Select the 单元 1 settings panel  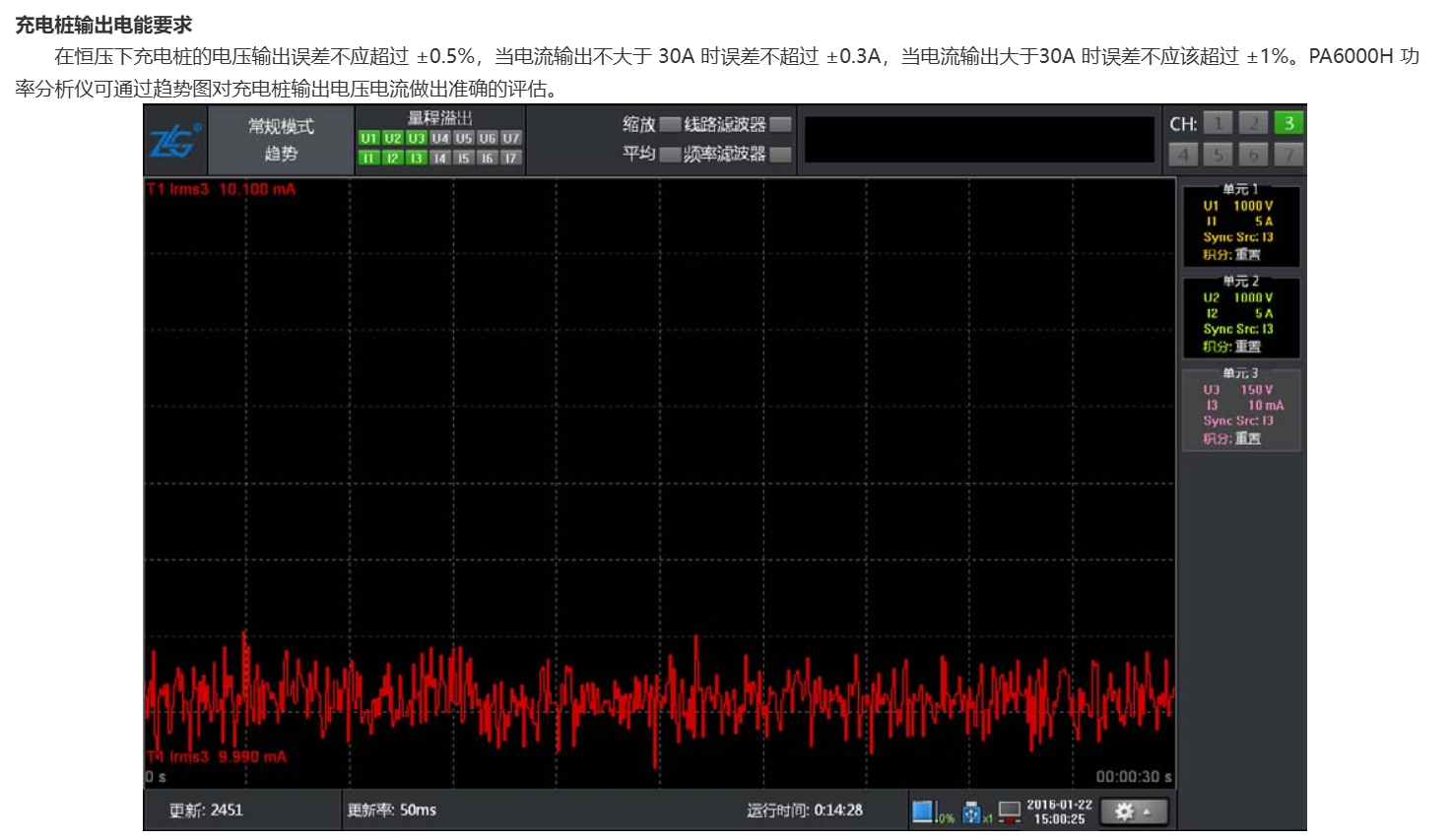pos(1241,225)
